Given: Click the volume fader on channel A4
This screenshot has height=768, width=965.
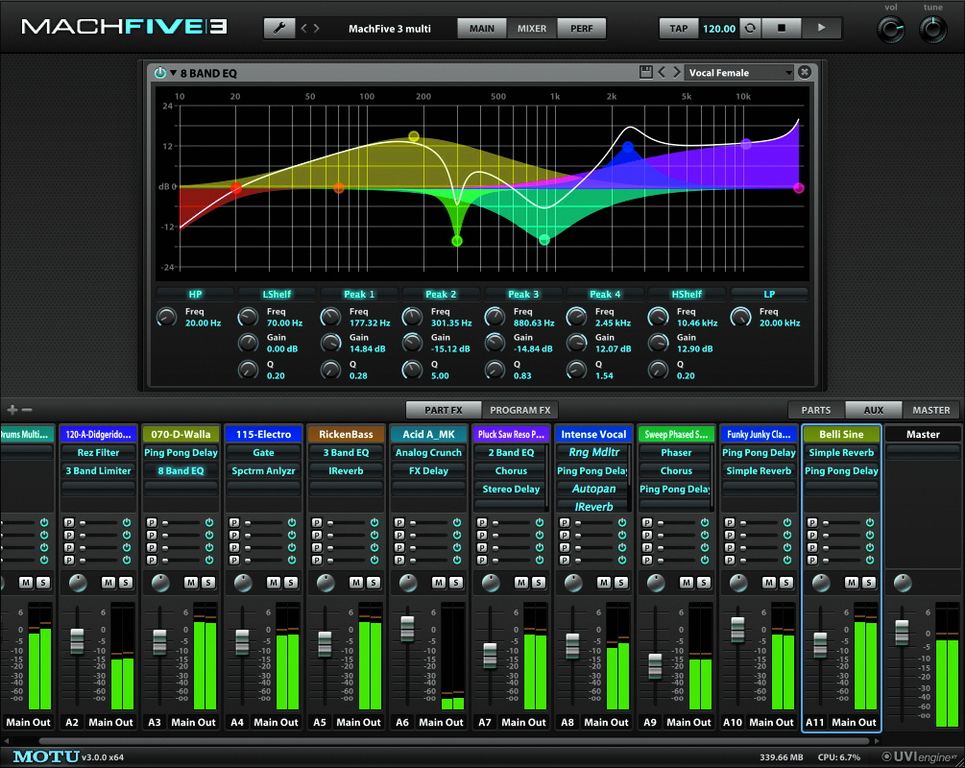Looking at the screenshot, I should (x=242, y=642).
